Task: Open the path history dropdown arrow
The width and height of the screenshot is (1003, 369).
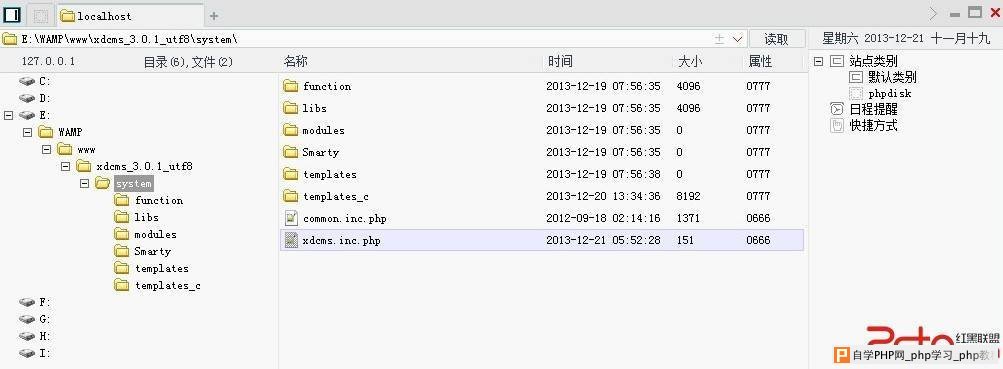Action: (738, 39)
